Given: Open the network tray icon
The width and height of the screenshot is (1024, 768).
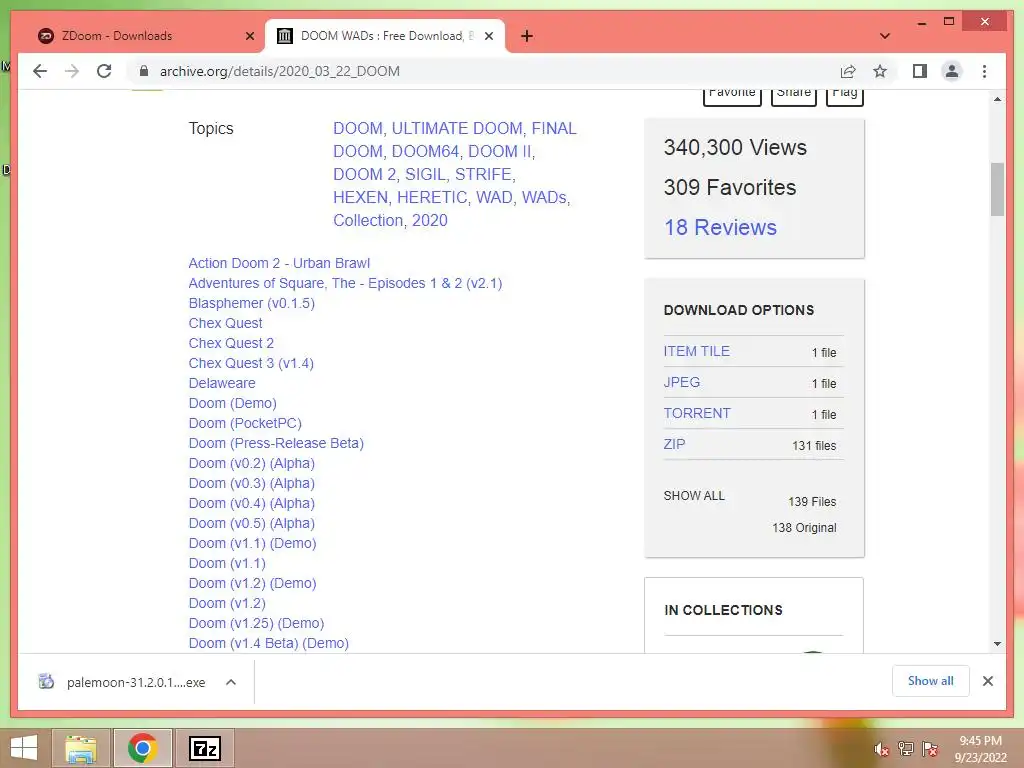Looking at the screenshot, I should tap(906, 749).
